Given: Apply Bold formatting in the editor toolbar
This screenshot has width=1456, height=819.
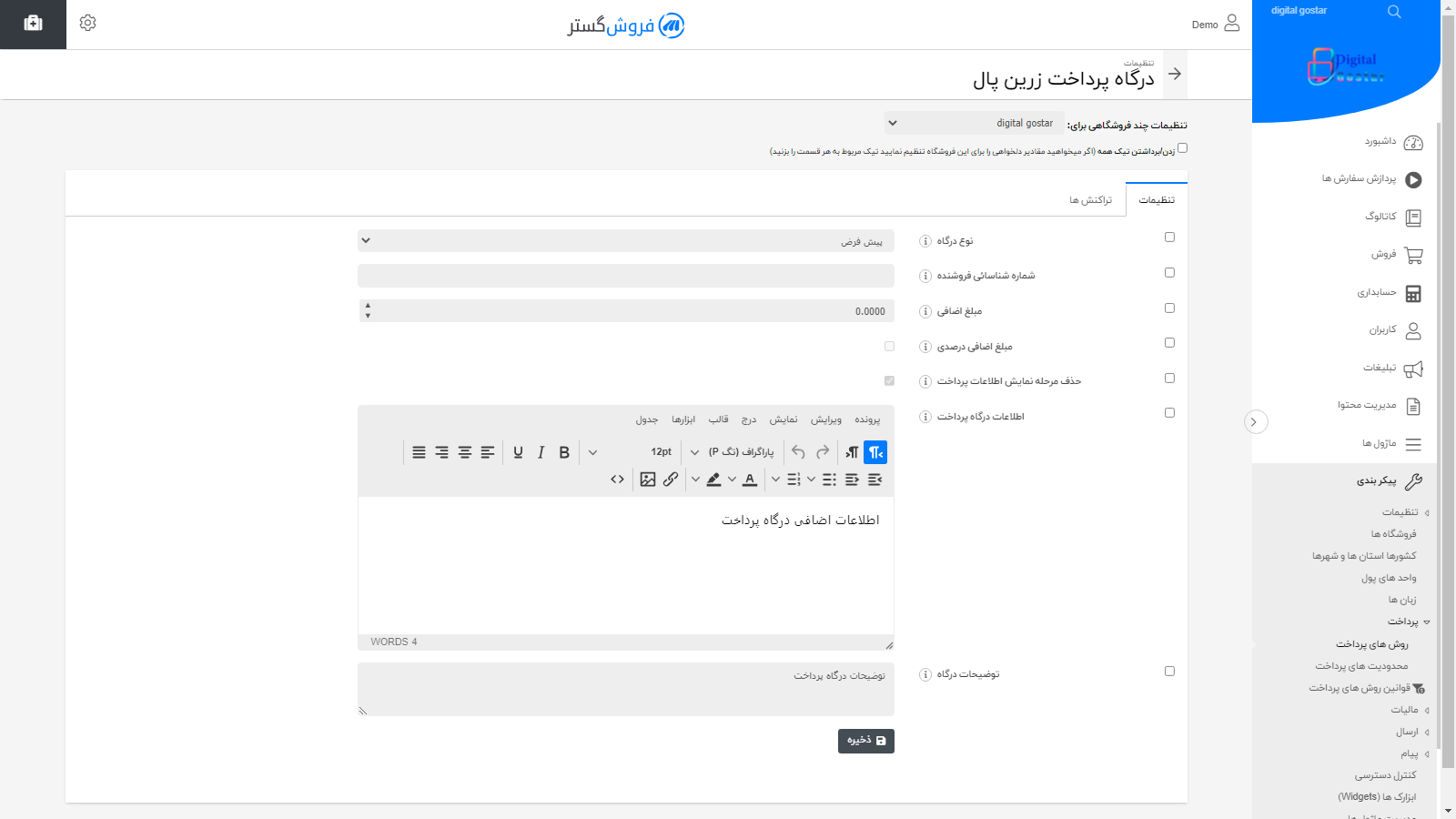Looking at the screenshot, I should (564, 451).
